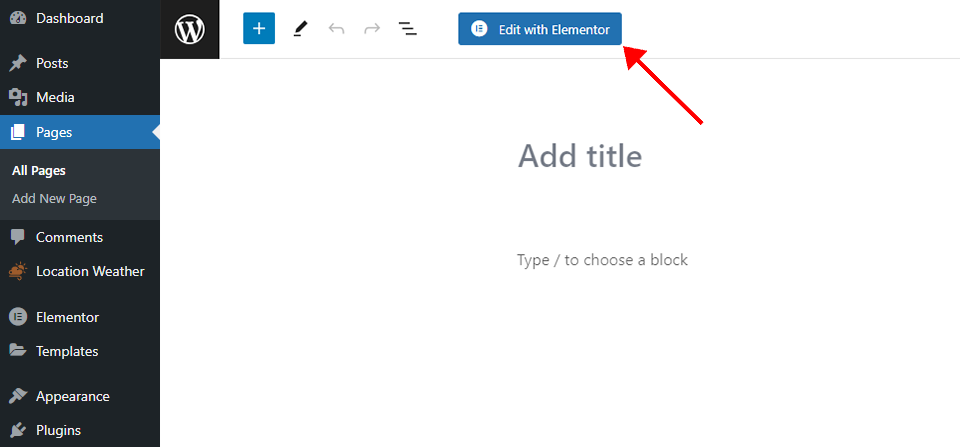Click the Posts pushpin icon

(18, 64)
